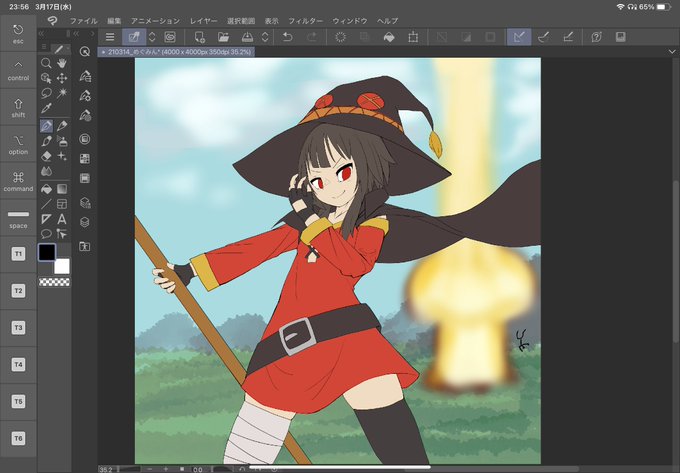Select the Airbrush tool
Image resolution: width=680 pixels, height=473 pixels.
click(62, 141)
